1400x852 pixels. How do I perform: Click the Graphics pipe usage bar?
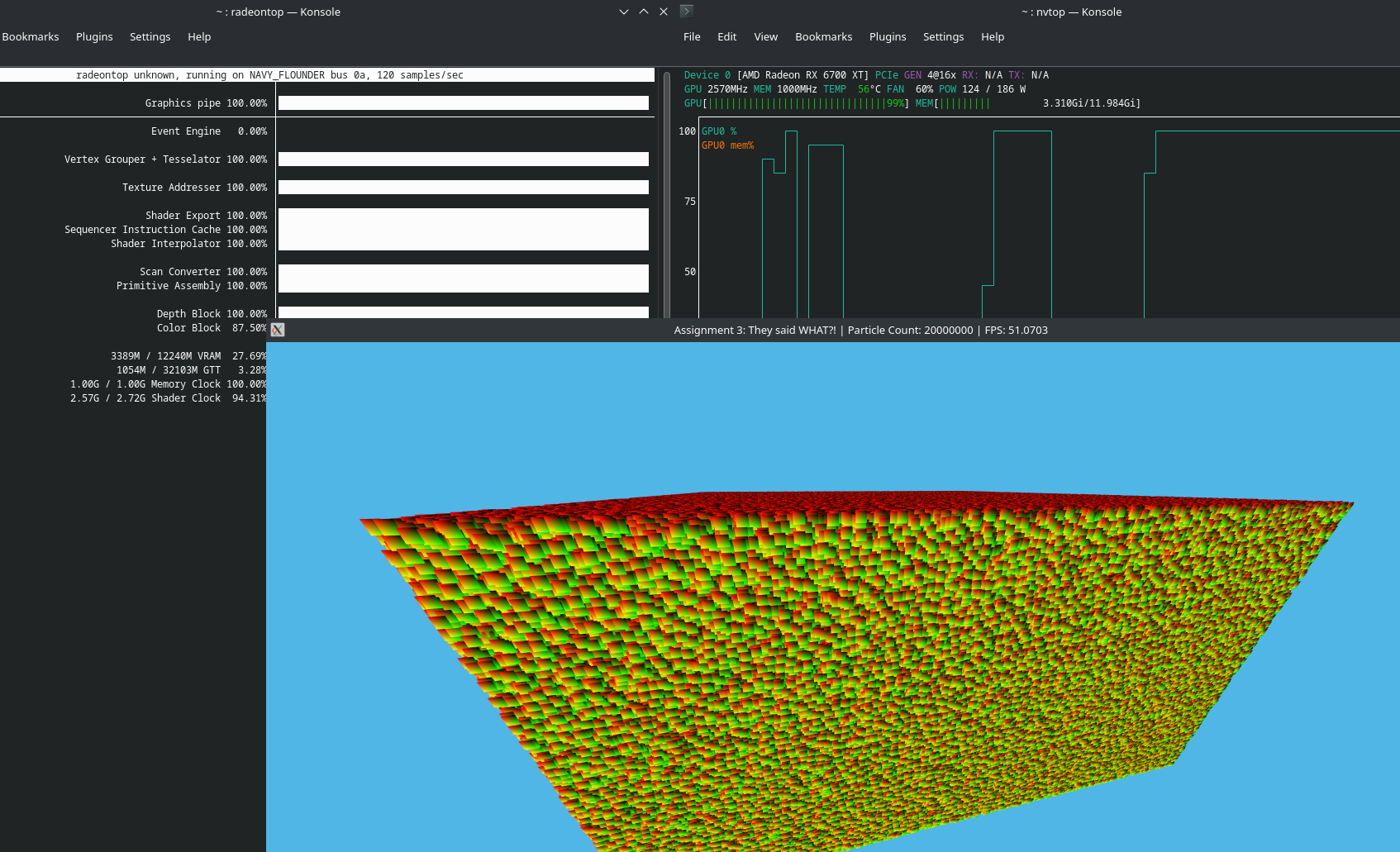(x=464, y=103)
